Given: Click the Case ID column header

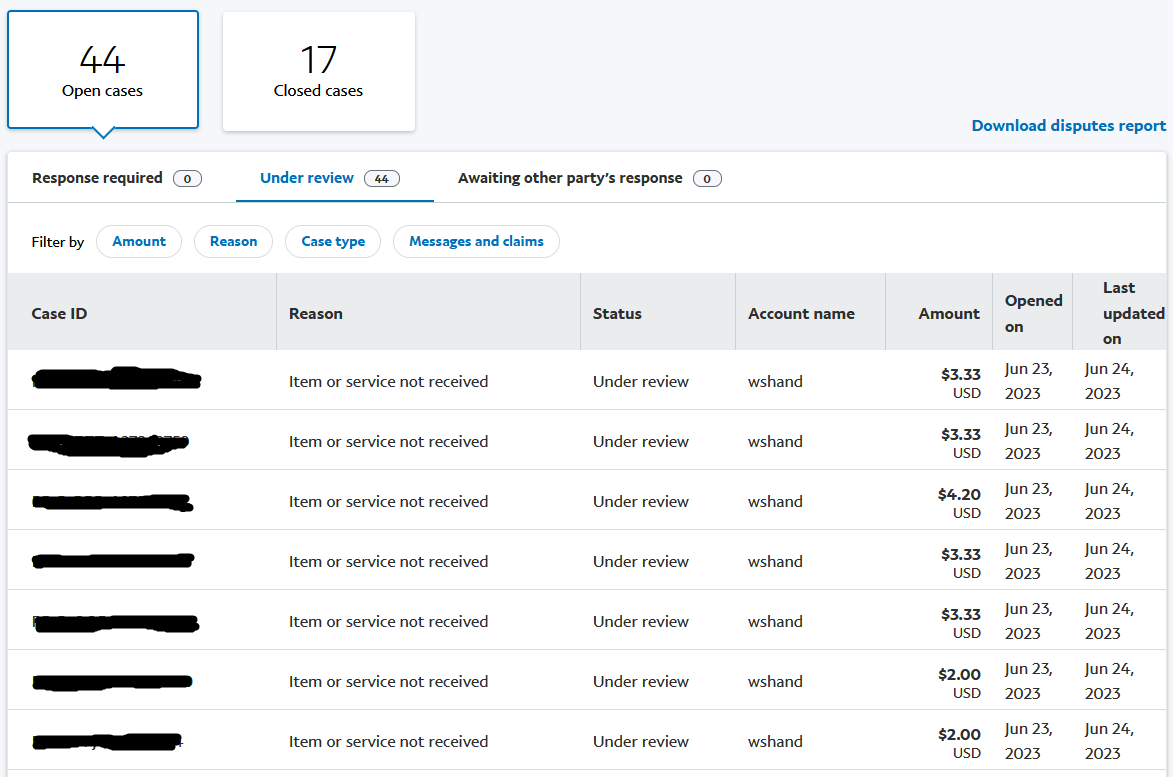Looking at the screenshot, I should pos(59,314).
